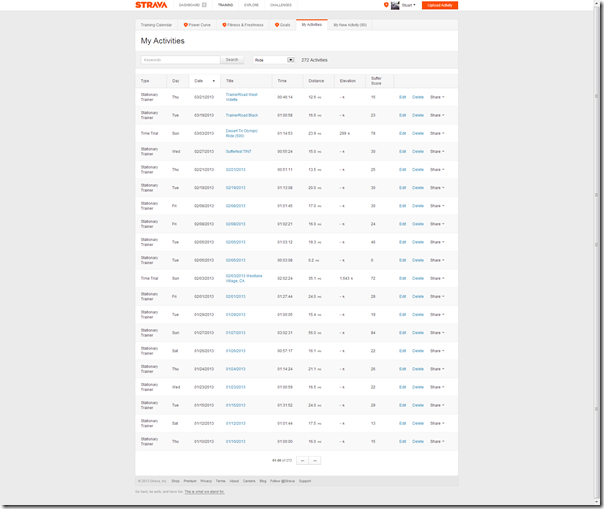Go to the previous page of activities
This screenshot has width=604, height=509.
point(302,460)
